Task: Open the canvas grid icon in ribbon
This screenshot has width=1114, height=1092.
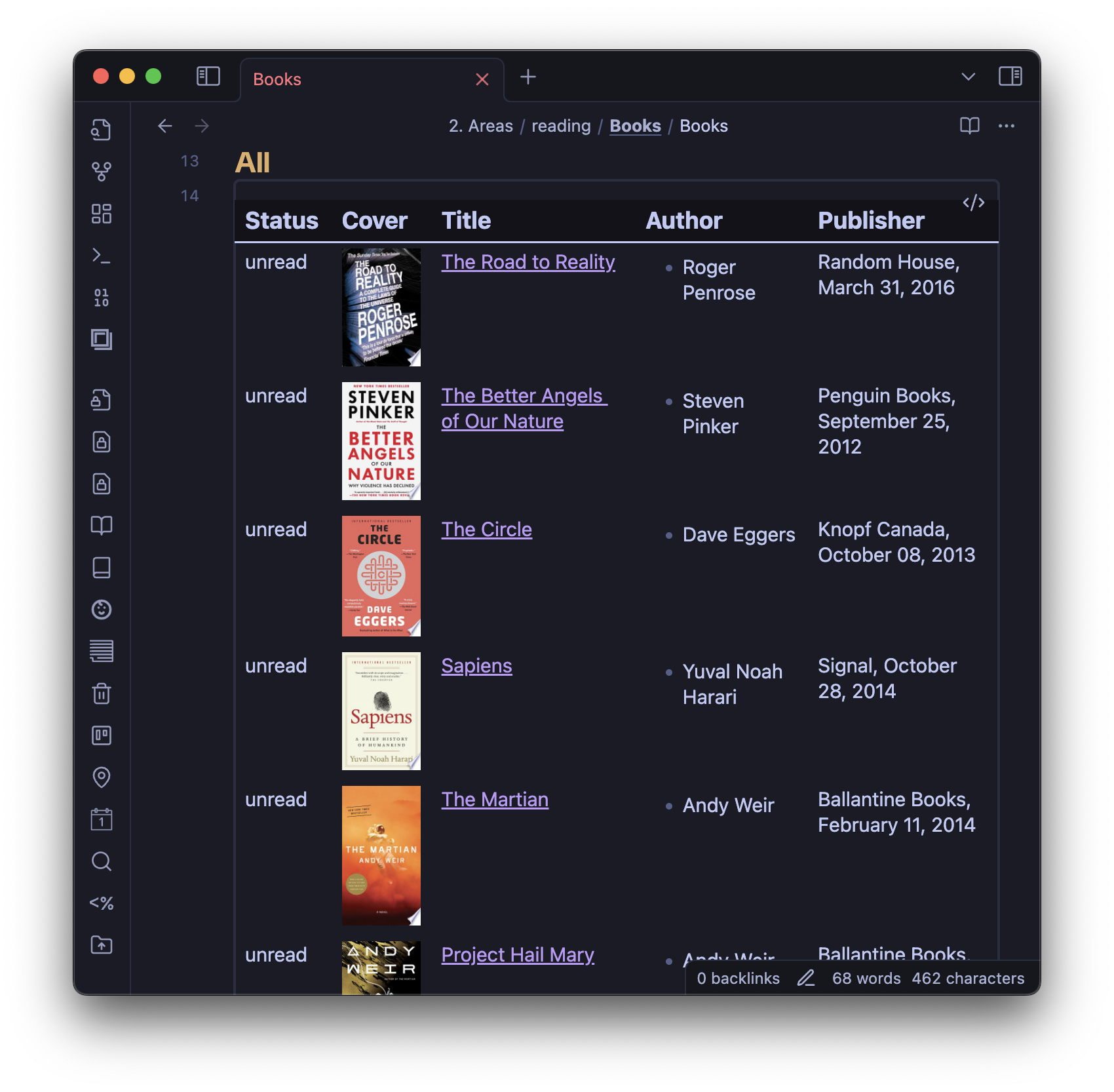Action: point(101,214)
